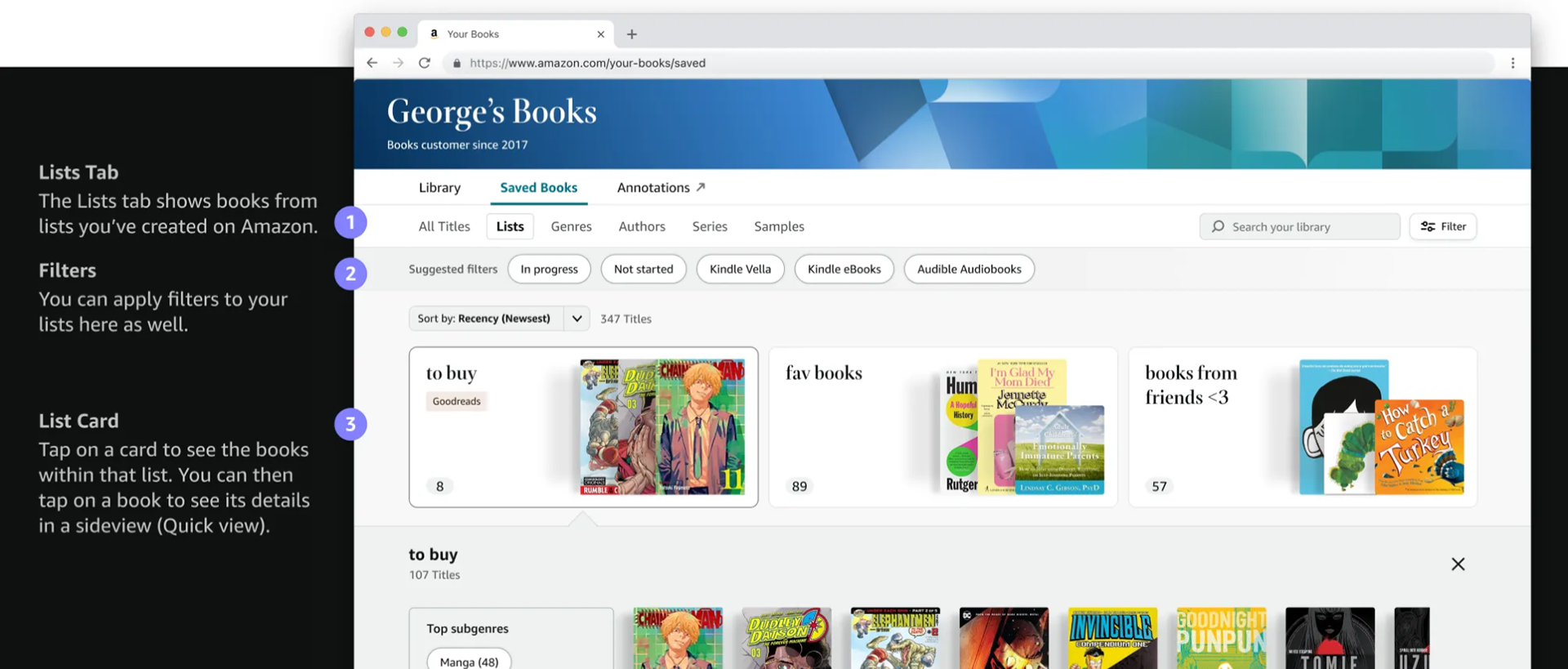Open a new browser tab
1568x669 pixels.
(x=631, y=34)
